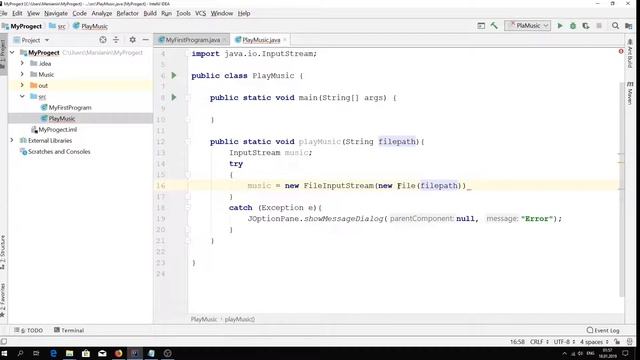This screenshot has height=360, width=640.
Task: Expand the out folder
Action: coord(22,85)
